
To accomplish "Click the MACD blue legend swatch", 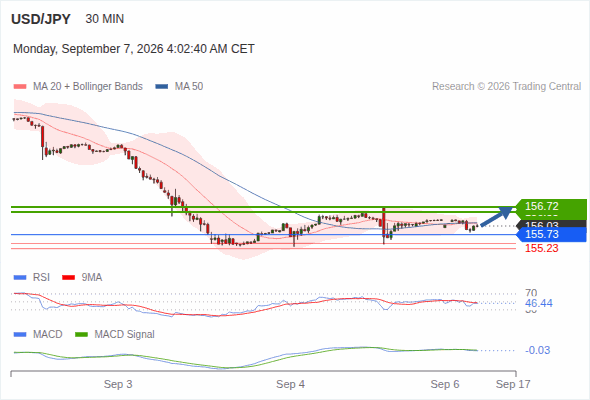I will tap(20, 335).
